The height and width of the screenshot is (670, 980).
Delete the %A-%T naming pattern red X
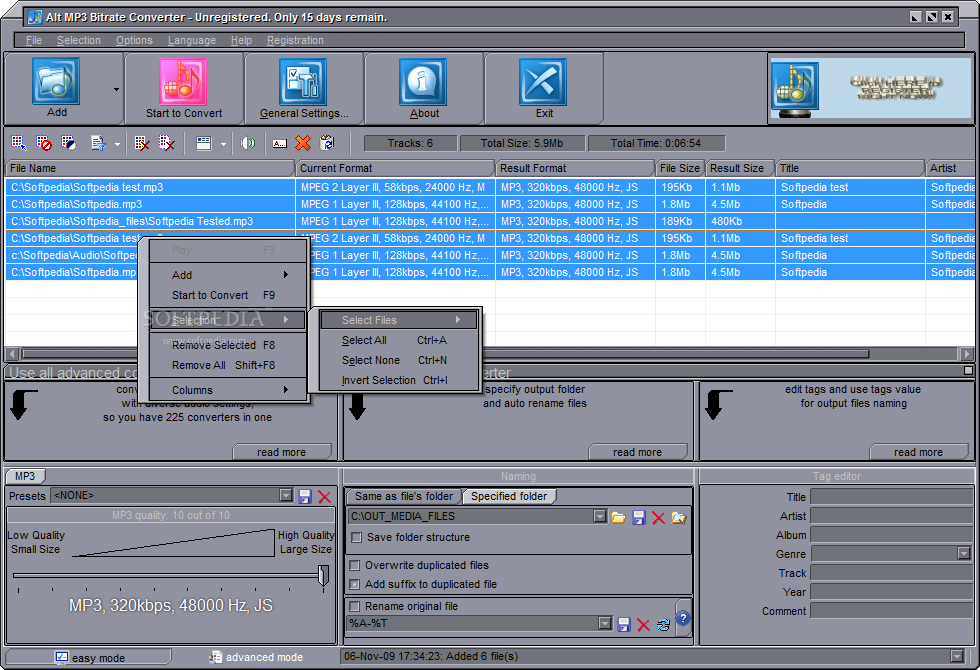click(643, 624)
